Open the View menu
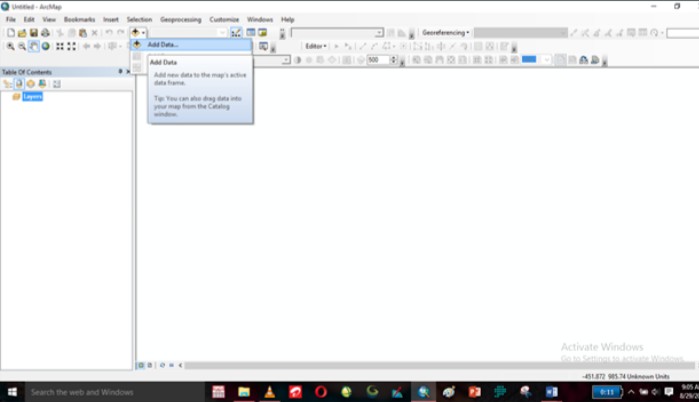 (49, 20)
